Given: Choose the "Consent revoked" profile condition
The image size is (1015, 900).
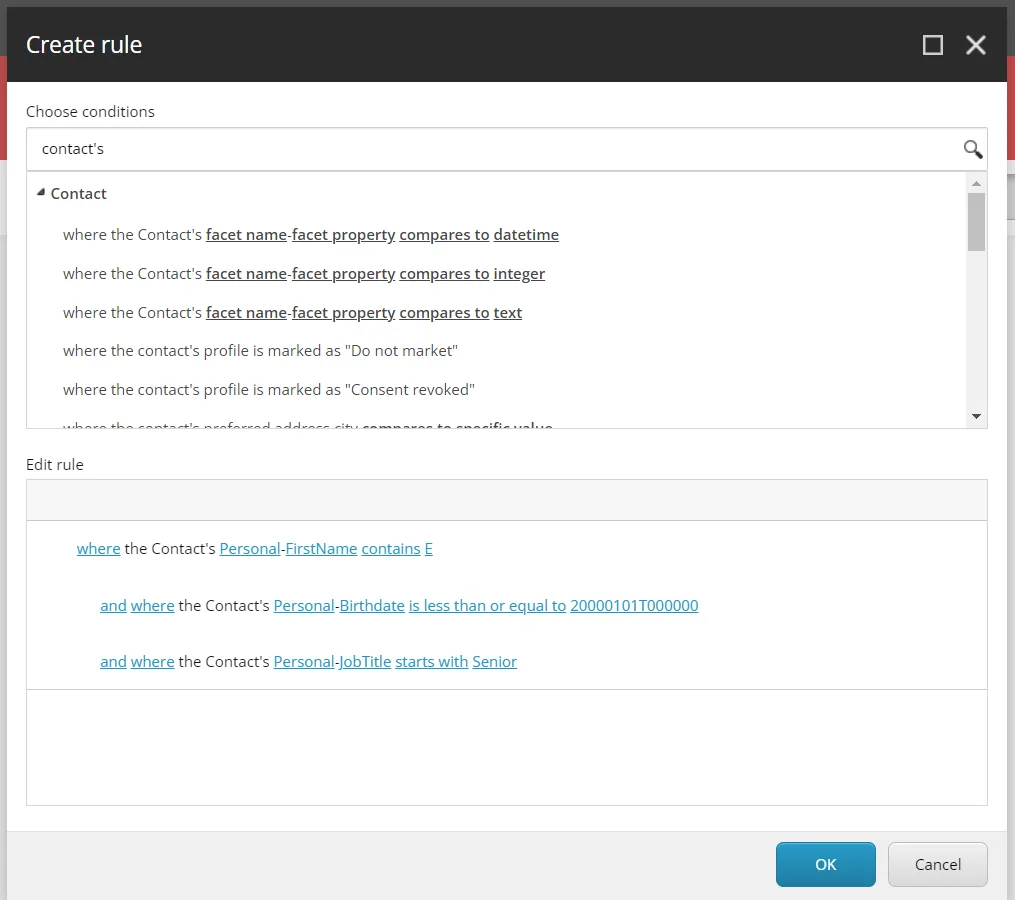Looking at the screenshot, I should tap(269, 390).
